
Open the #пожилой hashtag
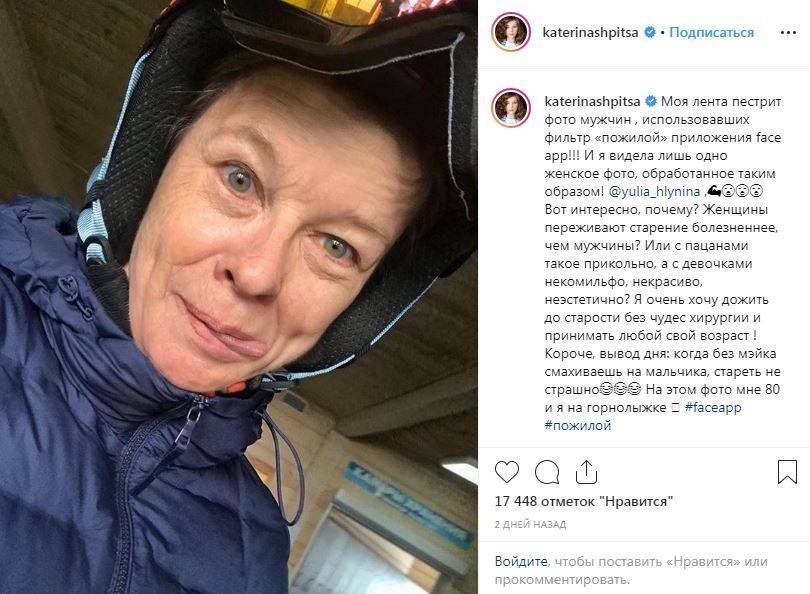pyautogui.click(x=578, y=426)
